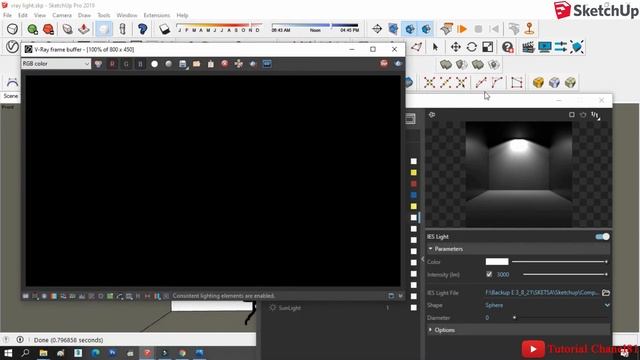
Task: Click the shadow settings icon beside month slider
Action: click(164, 29)
